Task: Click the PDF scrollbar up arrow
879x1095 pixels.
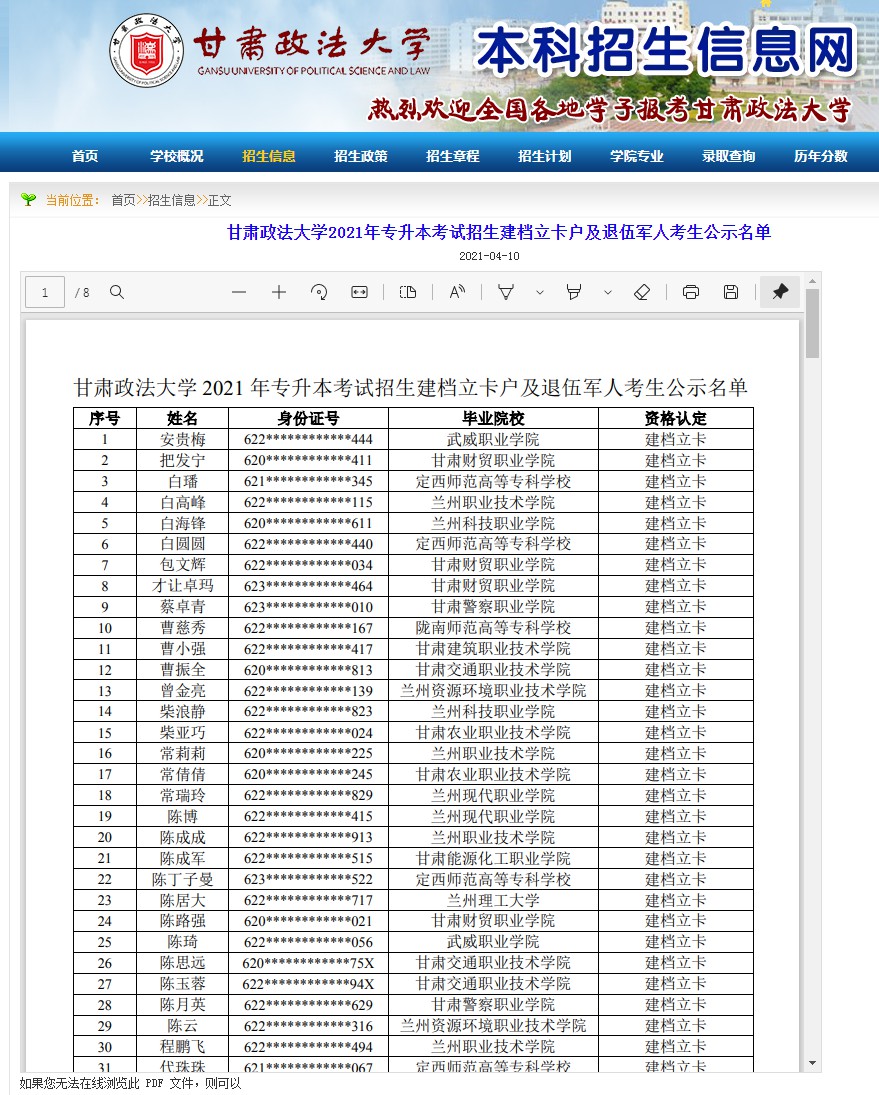Action: [812, 281]
